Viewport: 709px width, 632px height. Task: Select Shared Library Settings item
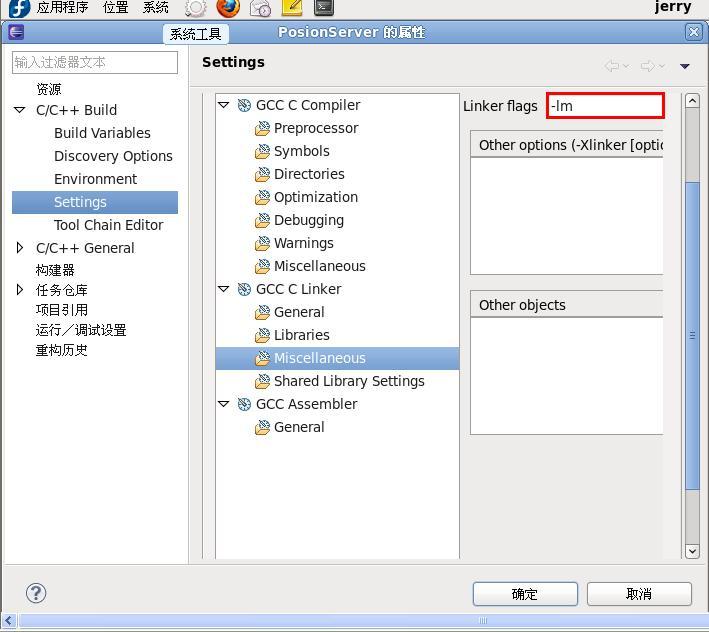pos(348,381)
